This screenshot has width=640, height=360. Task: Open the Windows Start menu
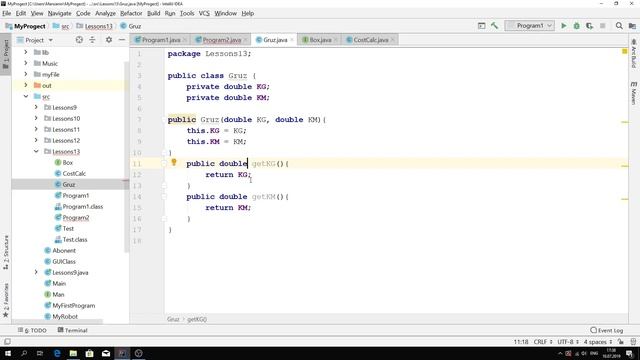point(7,353)
